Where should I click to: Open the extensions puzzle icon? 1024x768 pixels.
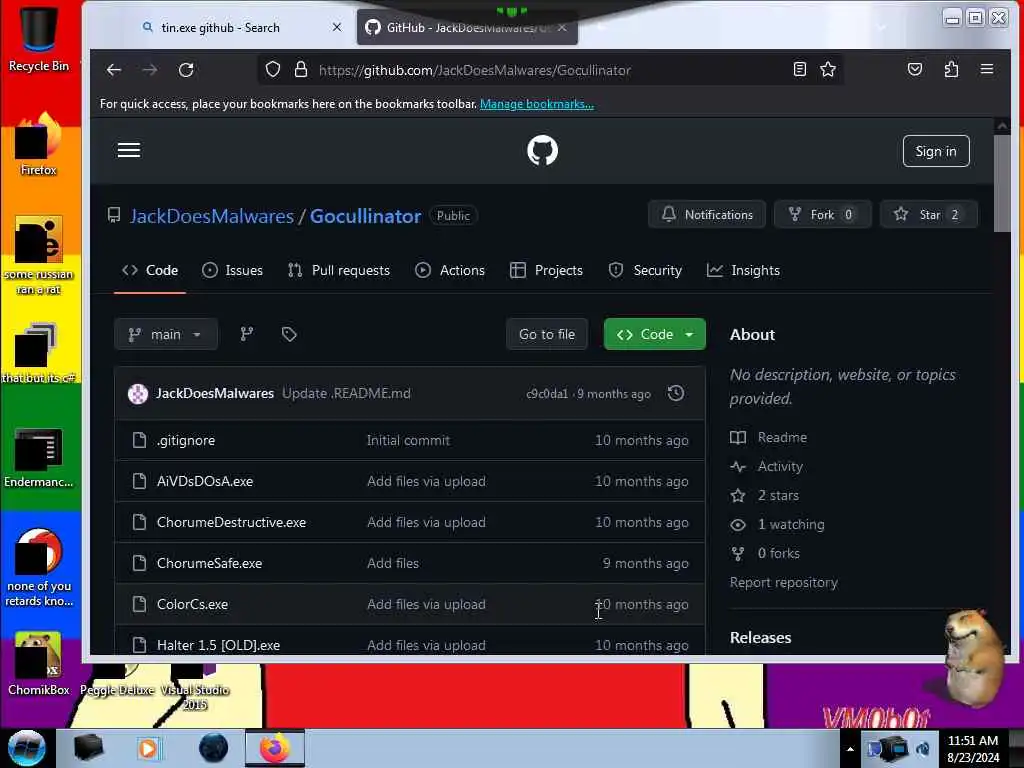point(952,69)
